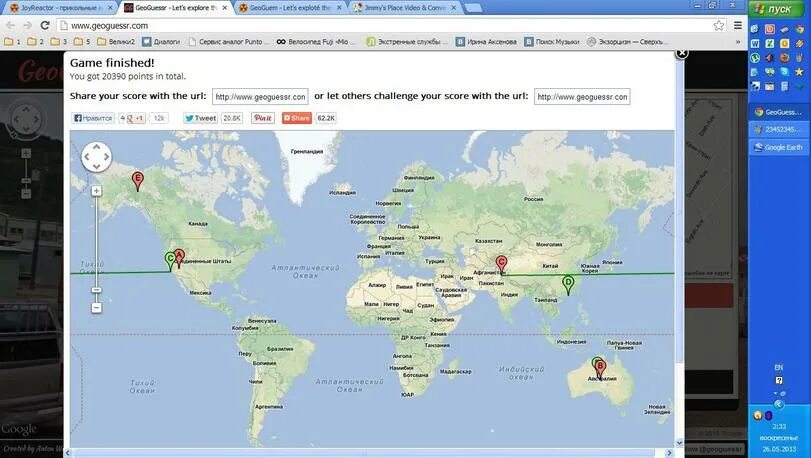The height and width of the screenshot is (458, 811).
Task: Switch to Jimmy's Place Video tab
Action: 406,8
